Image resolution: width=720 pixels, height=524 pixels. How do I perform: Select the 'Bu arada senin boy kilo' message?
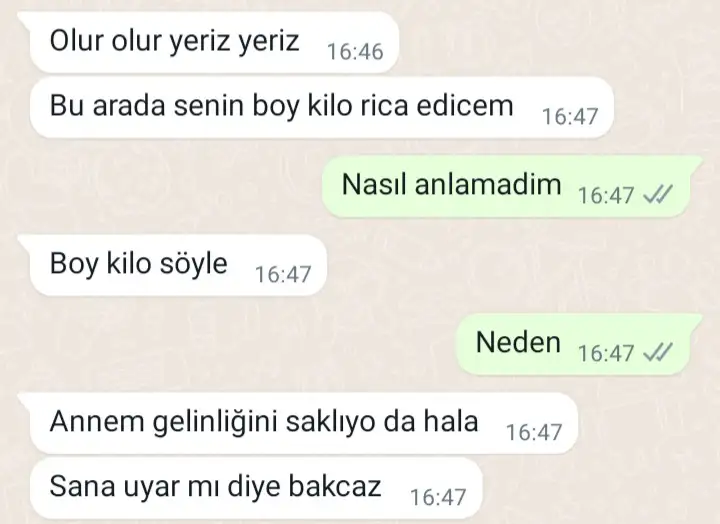322,107
